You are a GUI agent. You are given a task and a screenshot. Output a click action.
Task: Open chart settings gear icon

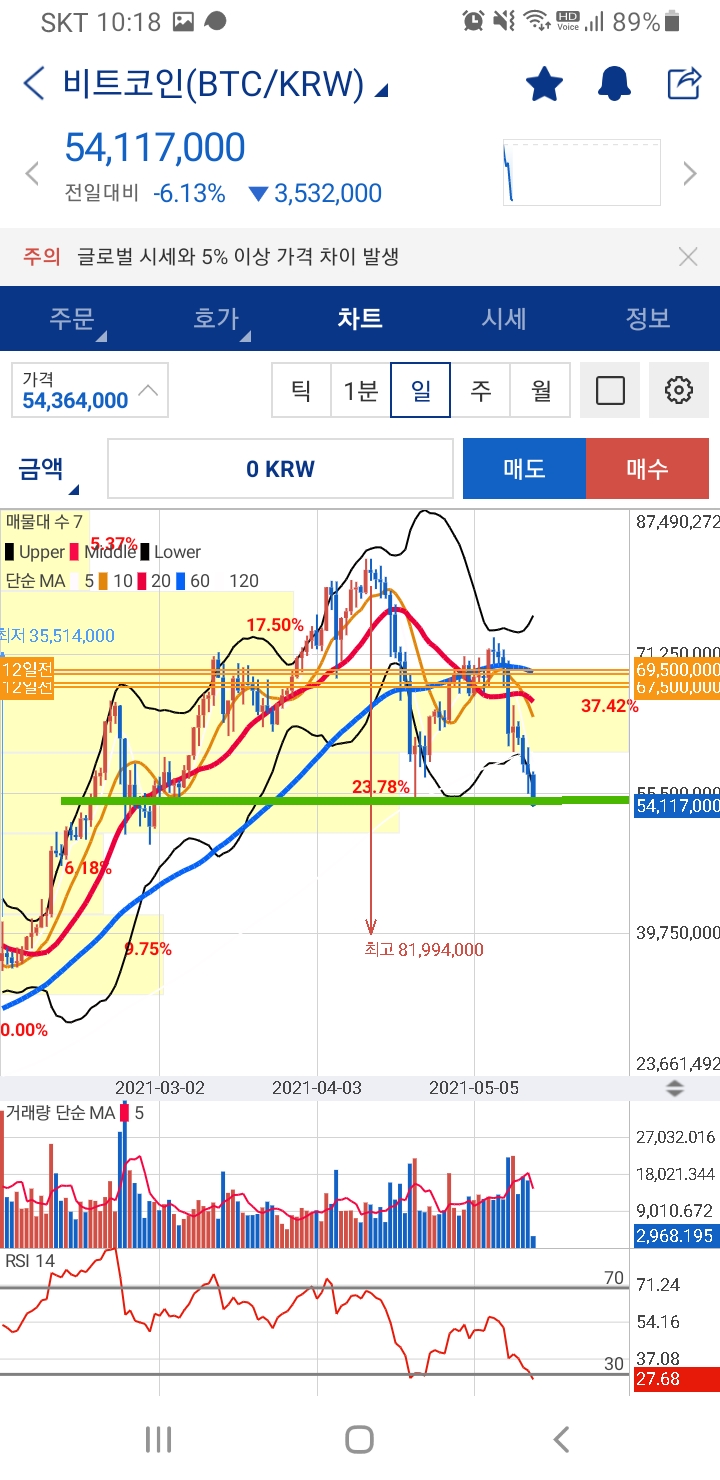pyautogui.click(x=679, y=390)
